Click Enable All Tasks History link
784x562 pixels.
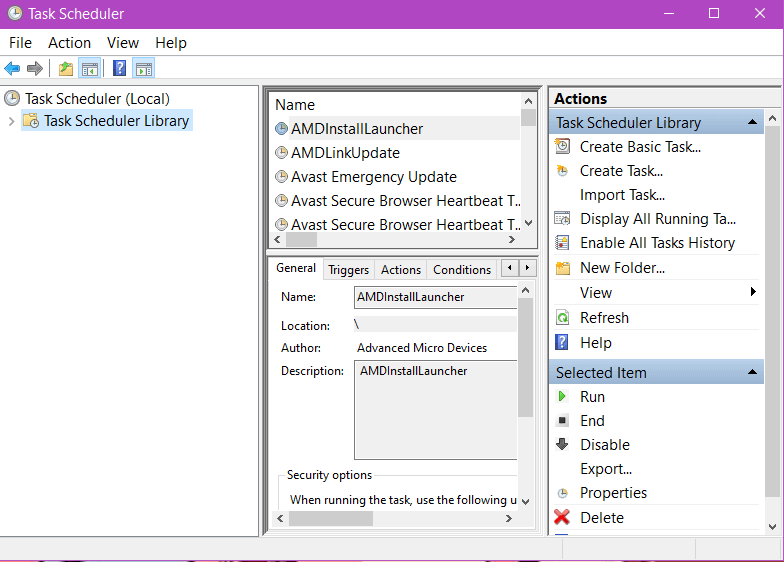coord(658,242)
